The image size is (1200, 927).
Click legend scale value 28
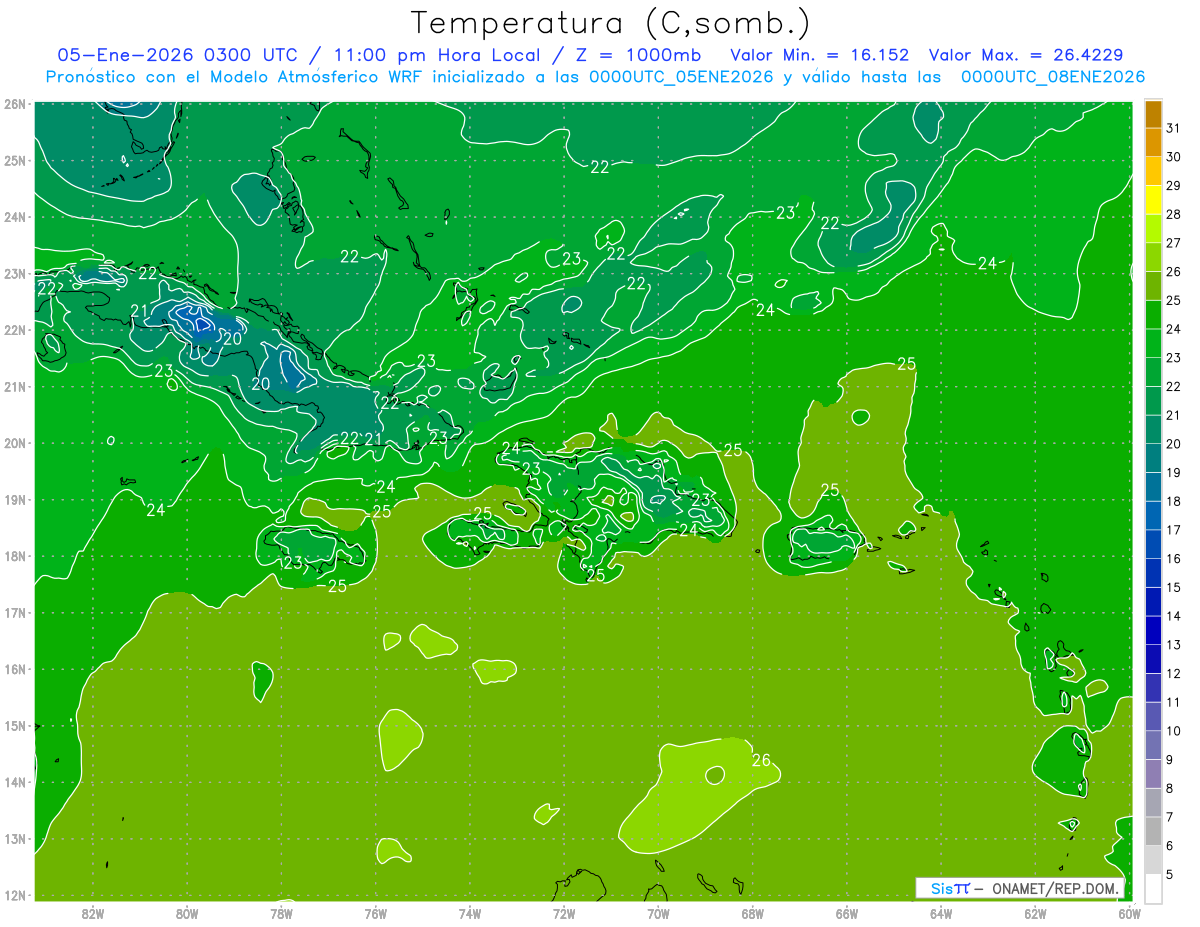(1173, 215)
